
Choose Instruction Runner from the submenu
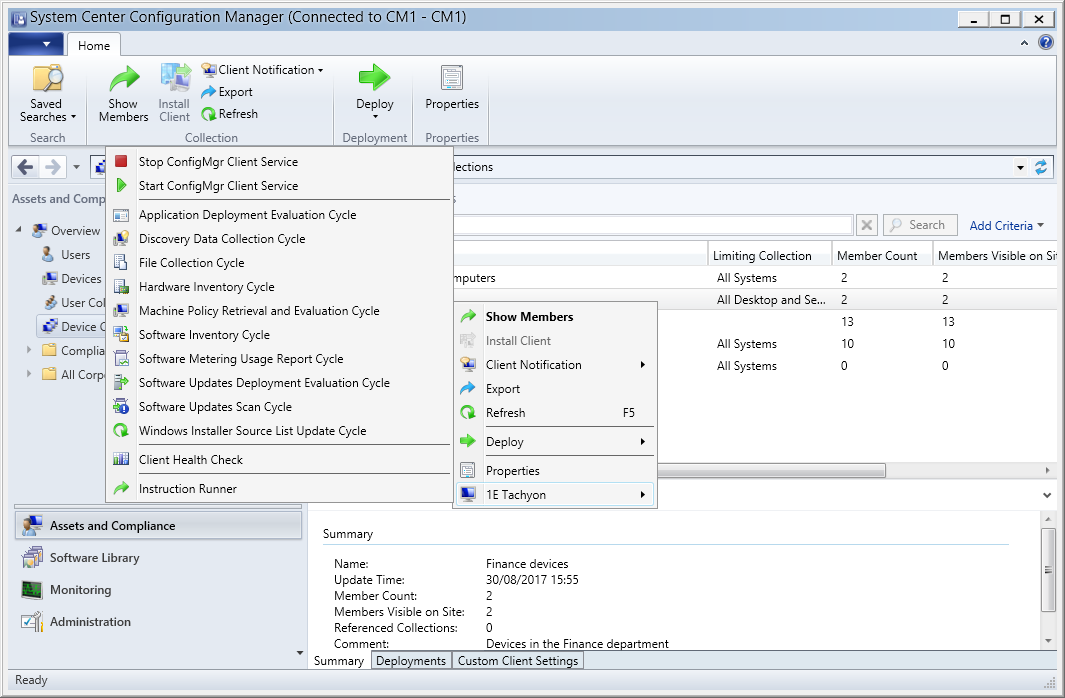pos(188,489)
